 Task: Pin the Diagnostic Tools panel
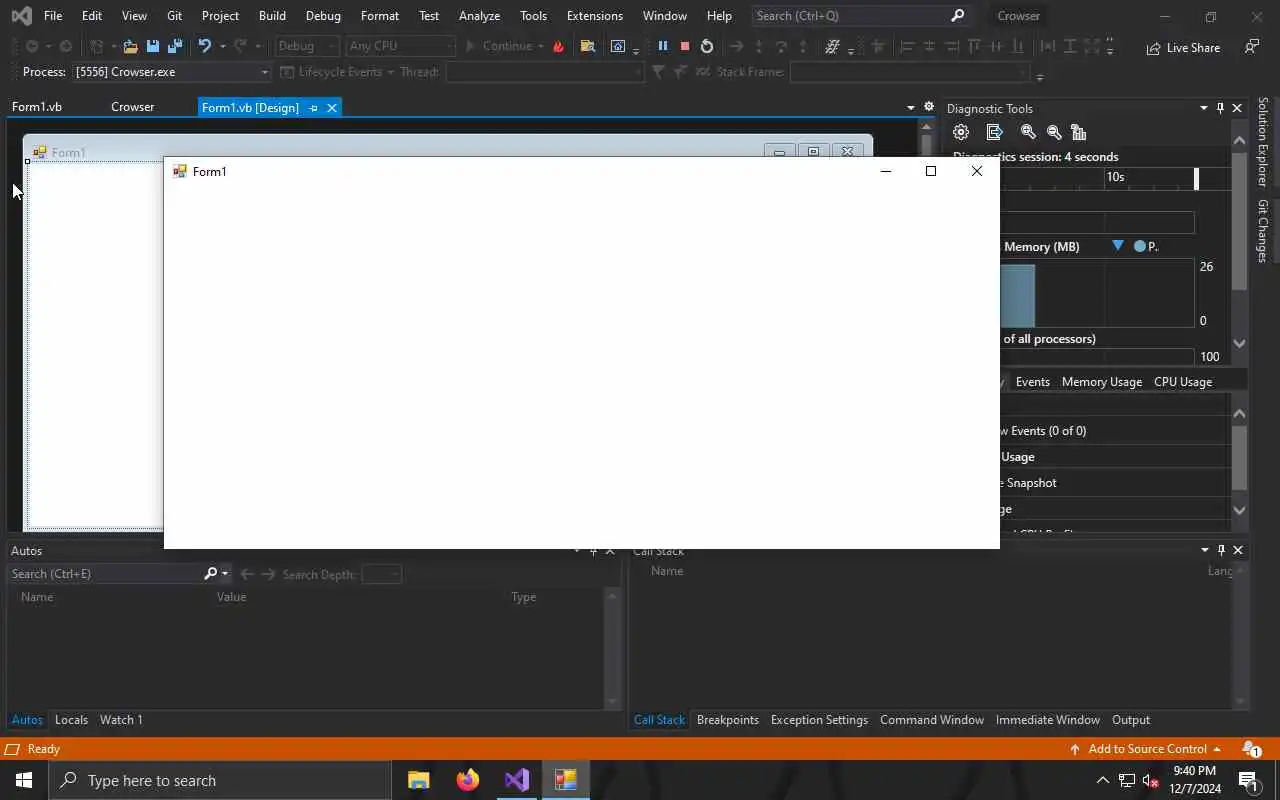coord(1220,108)
